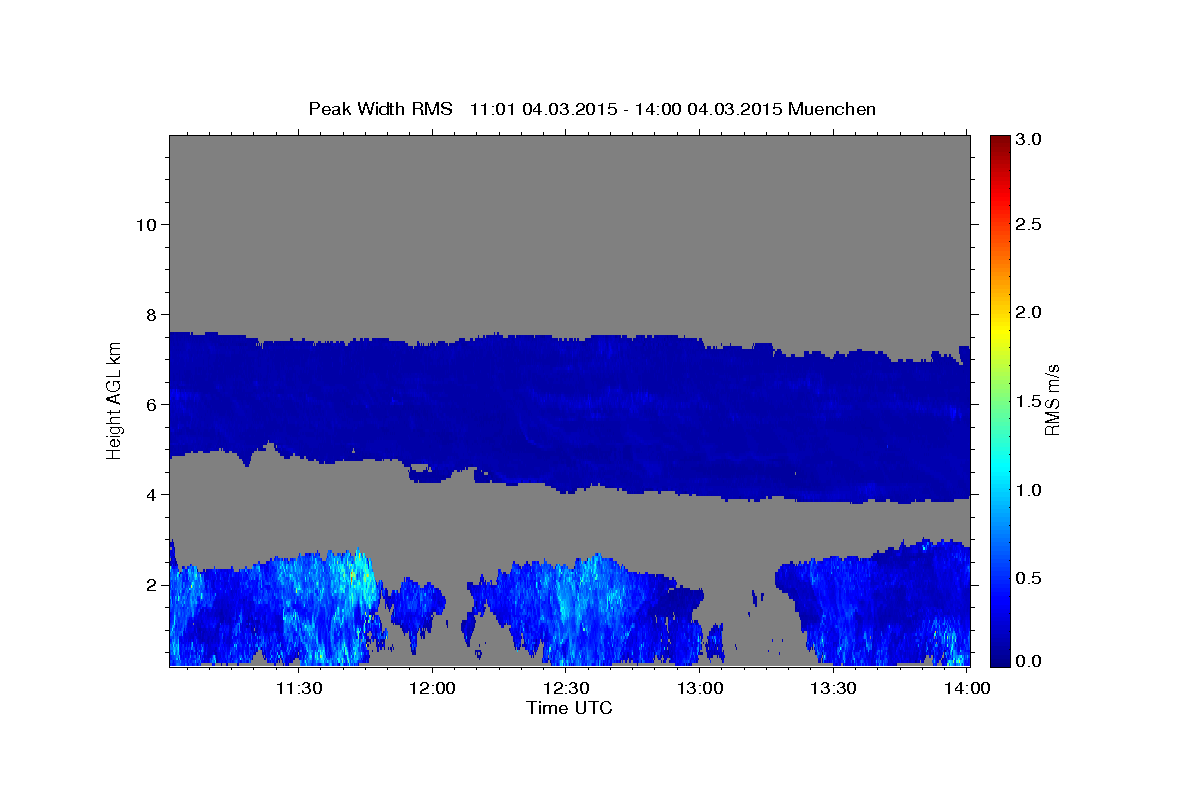Click the 'Muenchen' station name in title
Screen dimensions: 1200x800
click(x=832, y=108)
